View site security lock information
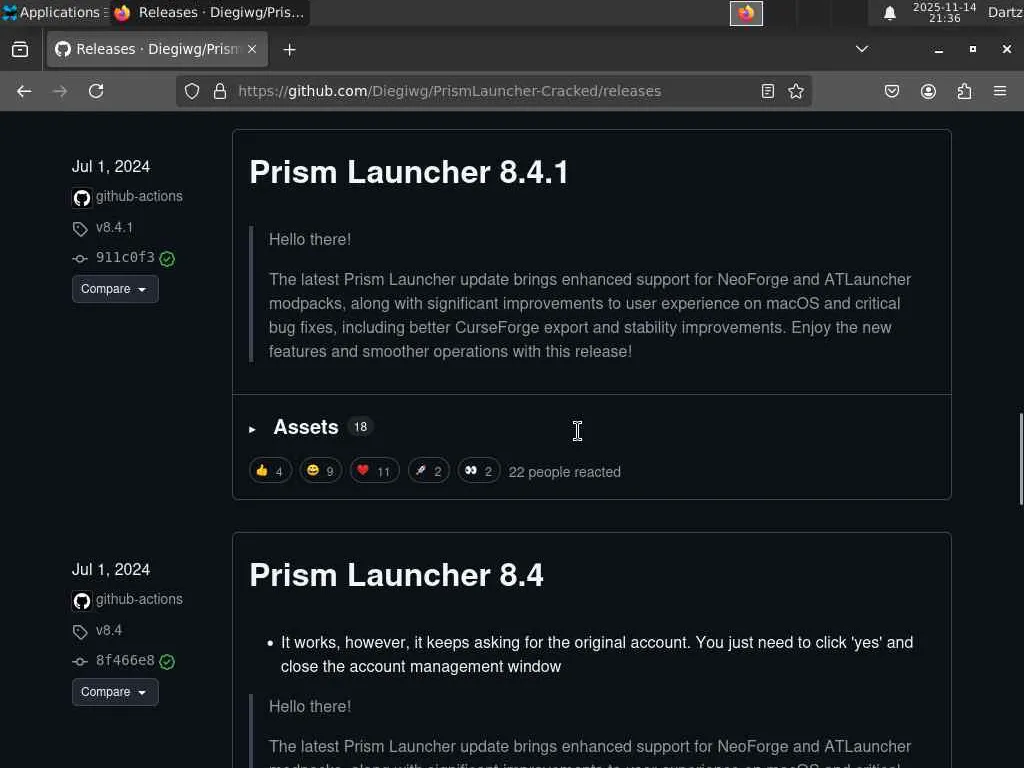This screenshot has height=768, width=1024. 220,91
